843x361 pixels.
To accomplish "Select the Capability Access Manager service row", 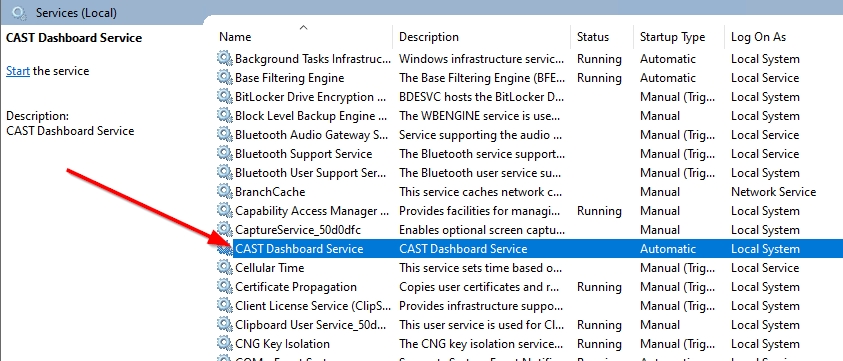I will [529, 211].
